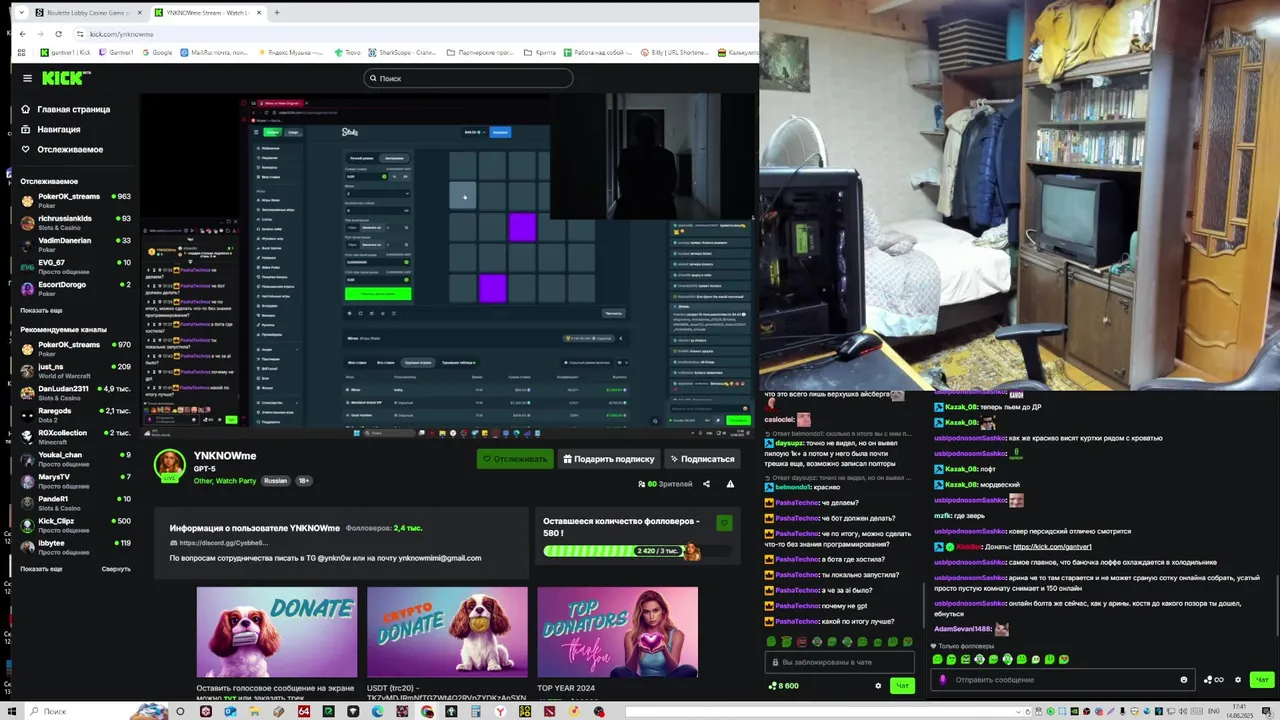
Task: Open the Крипта bookmarks folder
Action: coord(540,52)
